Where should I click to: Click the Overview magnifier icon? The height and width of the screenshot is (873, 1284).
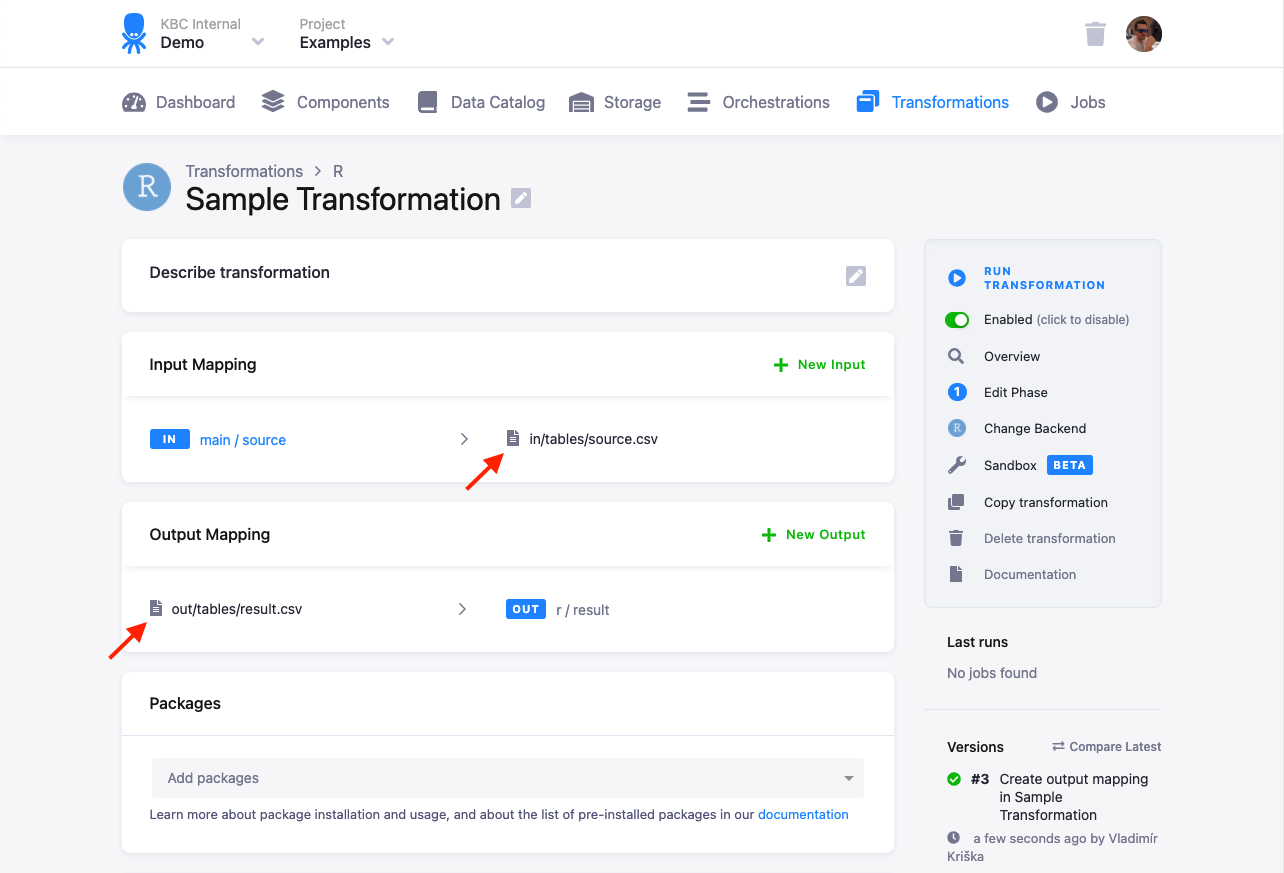[x=956, y=356]
